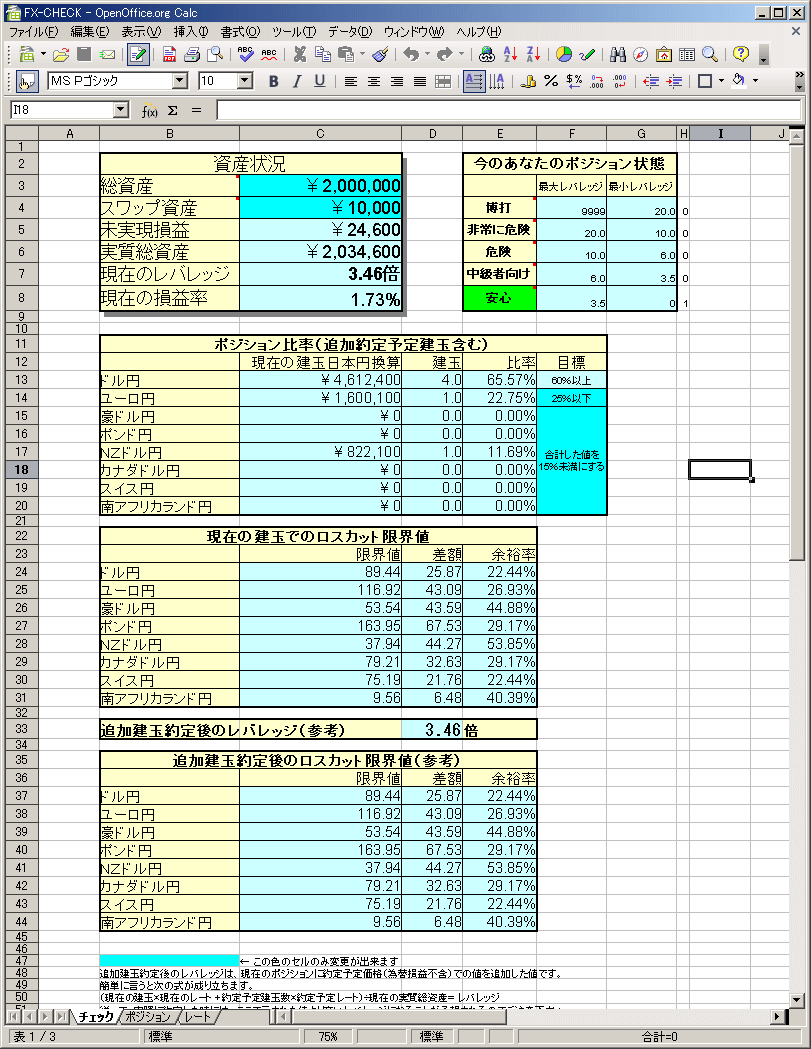
Task: Switch to the ポジション sheet tab
Action: click(148, 1017)
